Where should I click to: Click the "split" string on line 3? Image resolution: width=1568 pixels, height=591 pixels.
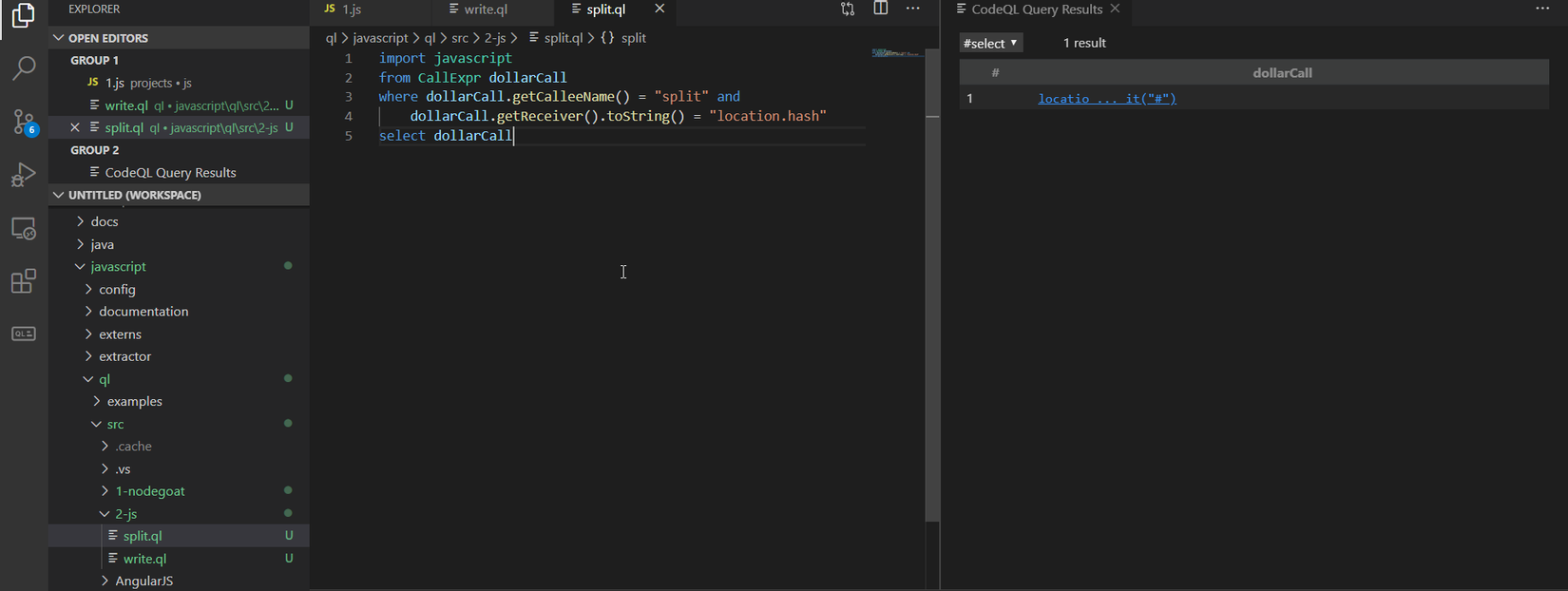point(681,97)
